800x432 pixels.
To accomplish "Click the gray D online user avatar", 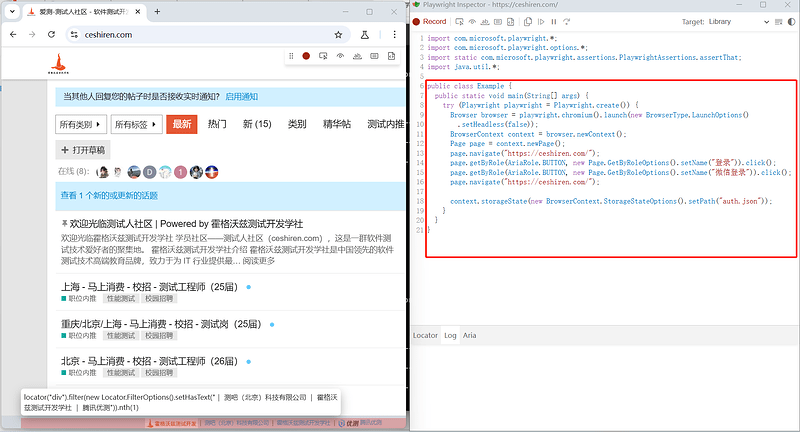I will [x=149, y=172].
